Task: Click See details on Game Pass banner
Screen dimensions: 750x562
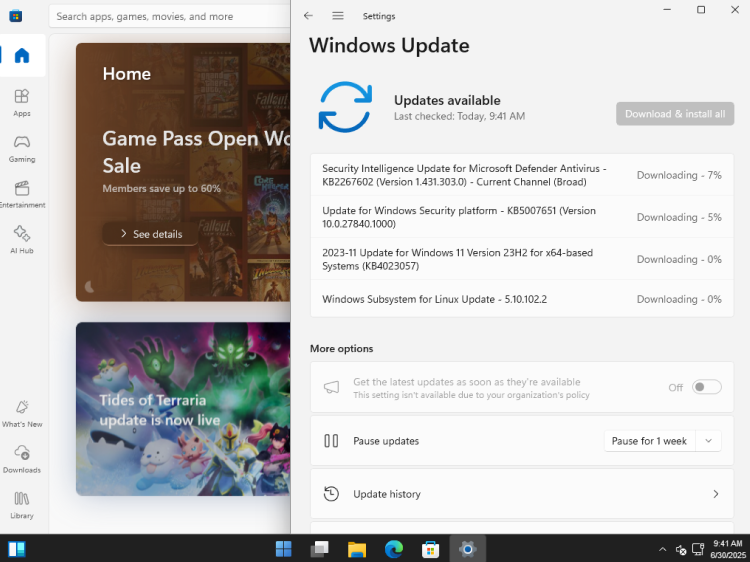Action: click(151, 234)
